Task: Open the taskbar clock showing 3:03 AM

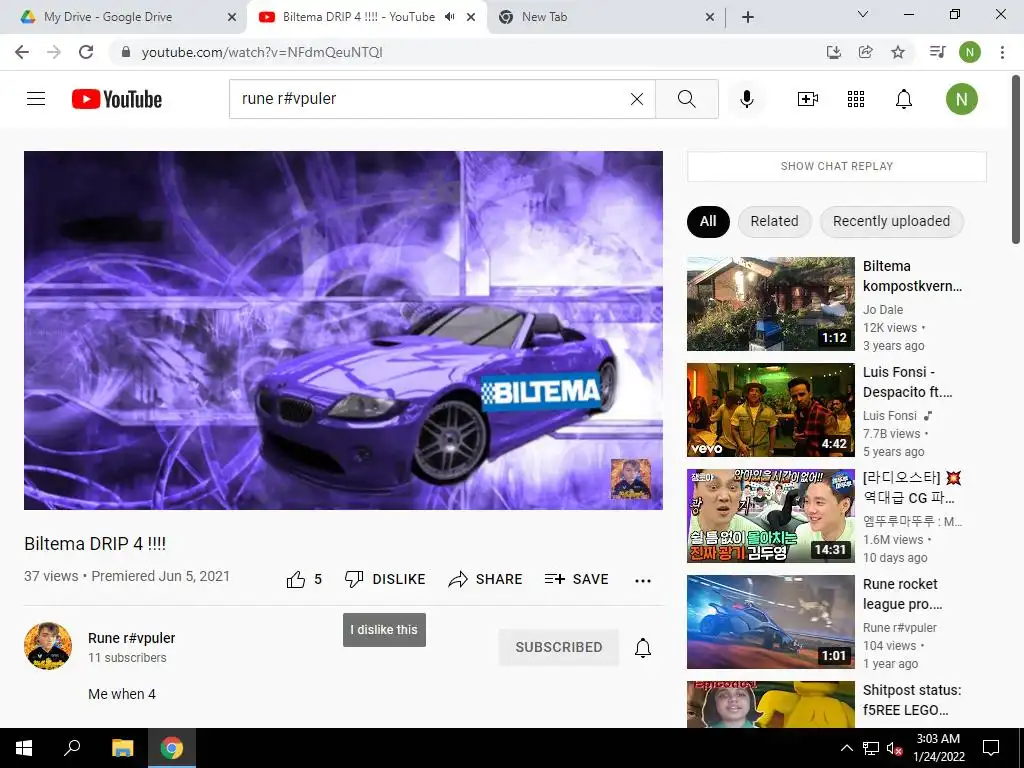Action: [x=938, y=748]
